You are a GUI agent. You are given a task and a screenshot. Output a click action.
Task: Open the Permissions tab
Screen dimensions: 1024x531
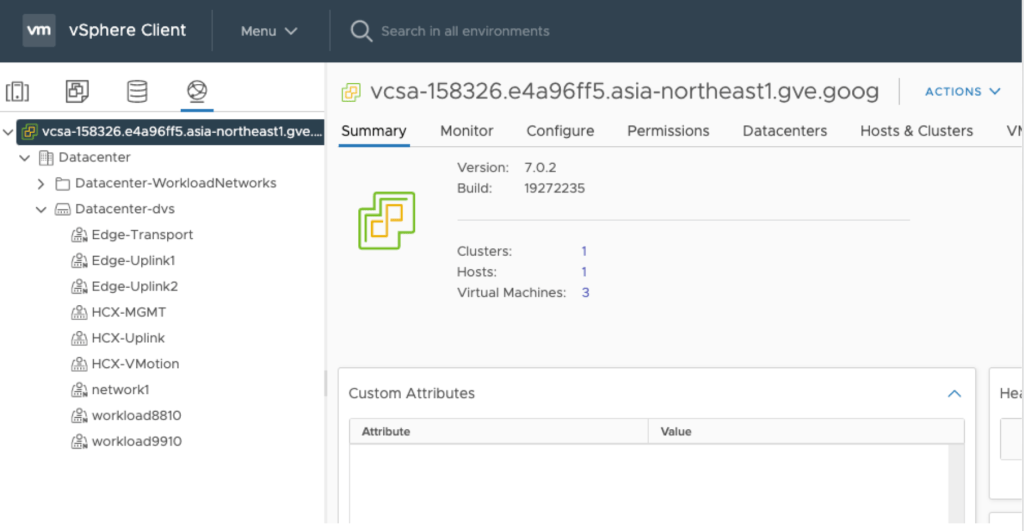[668, 131]
